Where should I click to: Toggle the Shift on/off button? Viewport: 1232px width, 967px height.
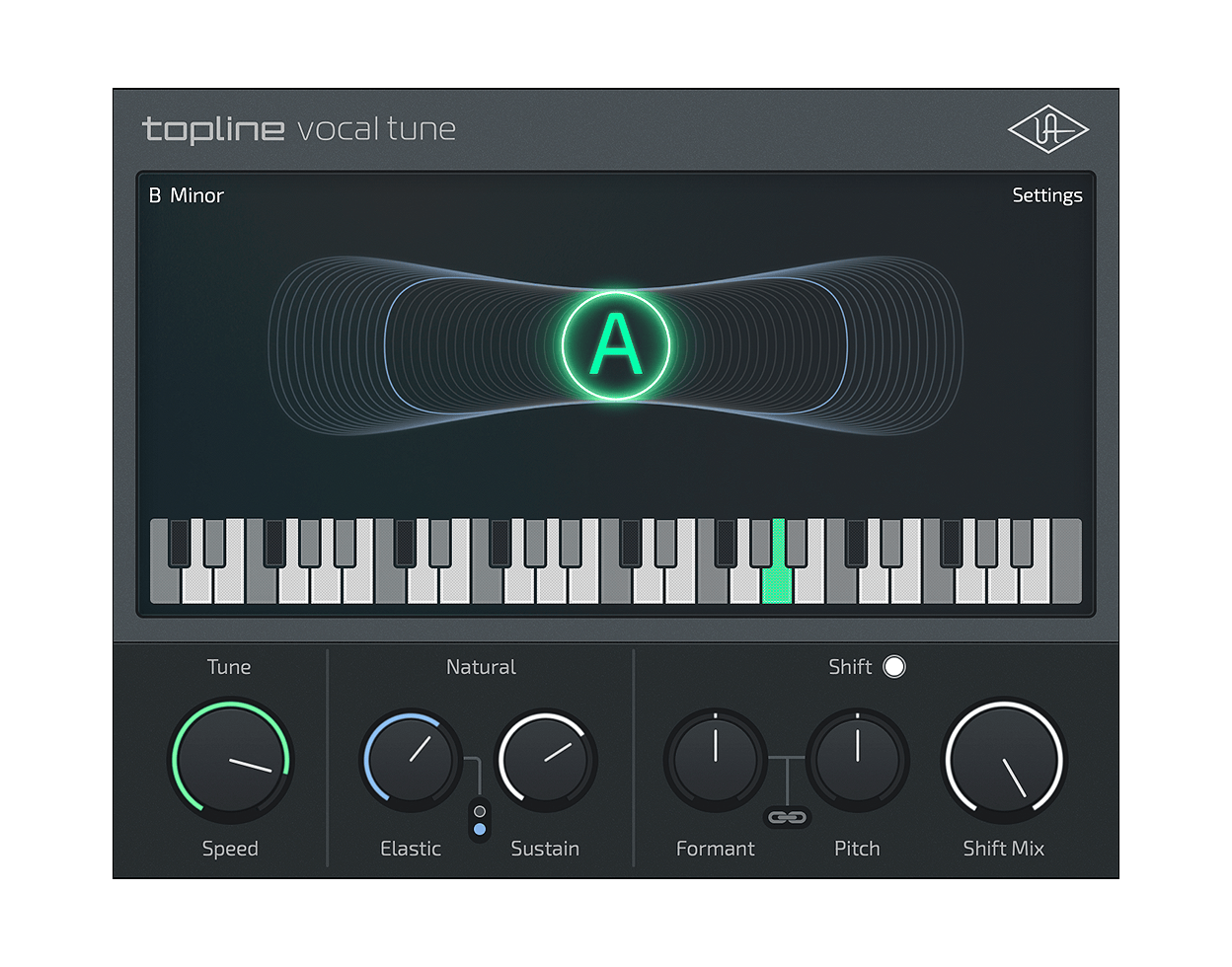(894, 667)
